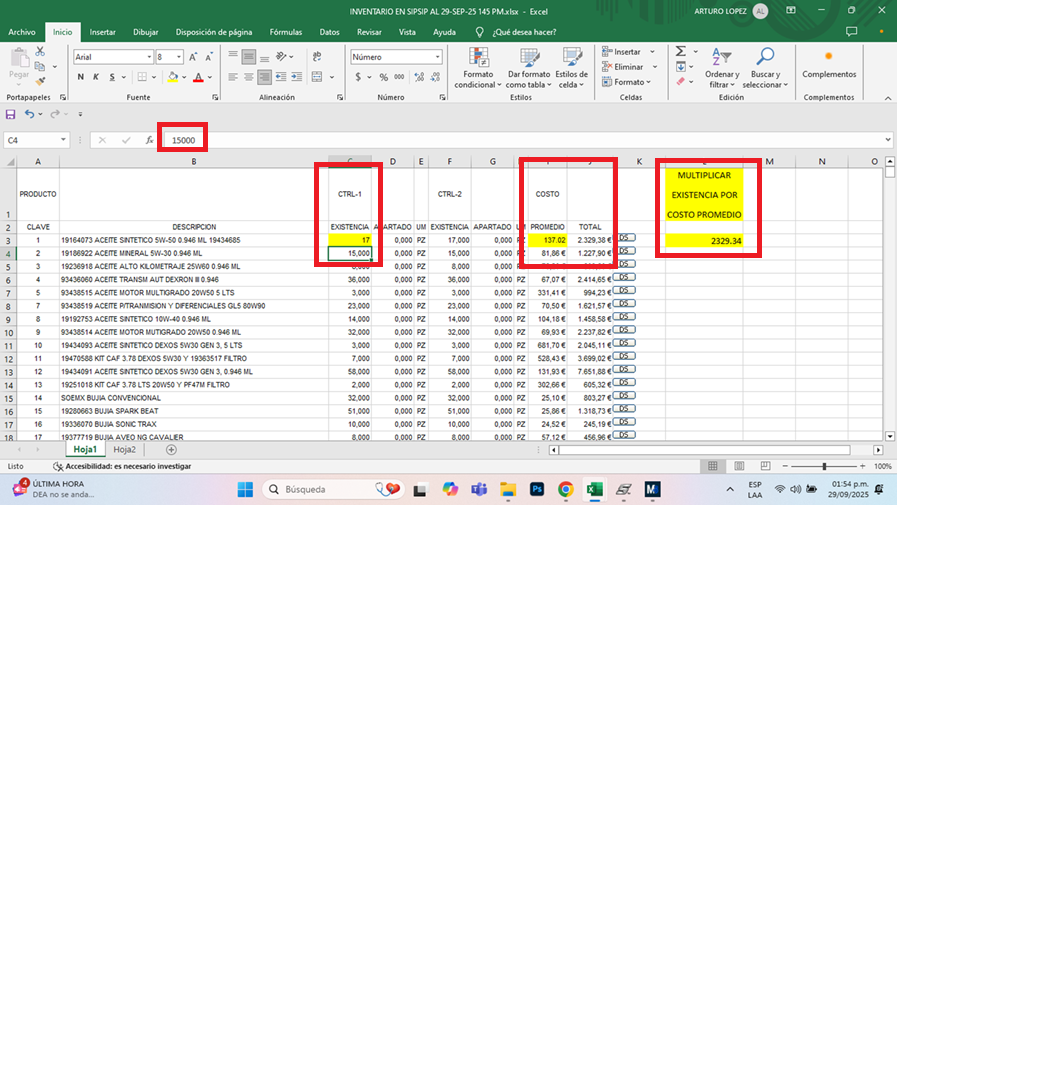The width and height of the screenshot is (1040, 1078).
Task: Expand the Número format dropdown
Action: [x=437, y=57]
